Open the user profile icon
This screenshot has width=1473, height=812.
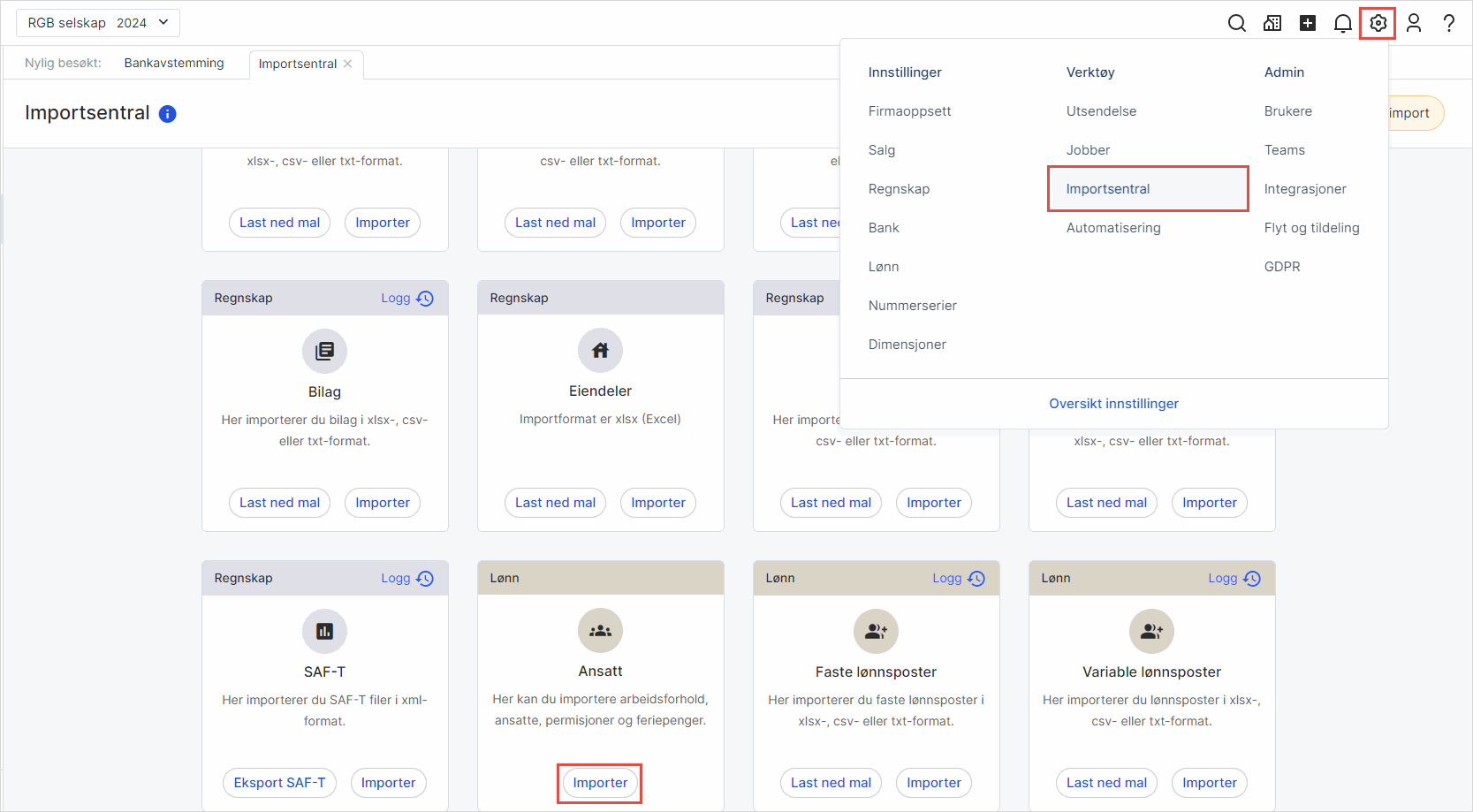1414,23
